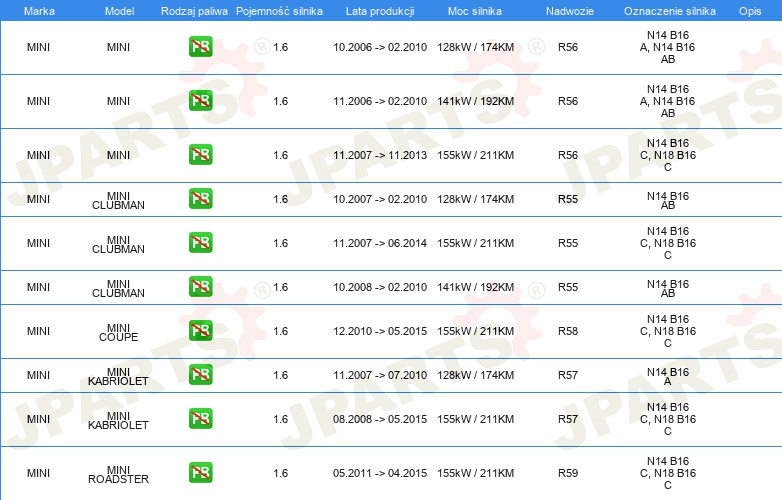Click the Moc silnika column header
Image resolution: width=782 pixels, height=500 pixels.
(x=475, y=9)
